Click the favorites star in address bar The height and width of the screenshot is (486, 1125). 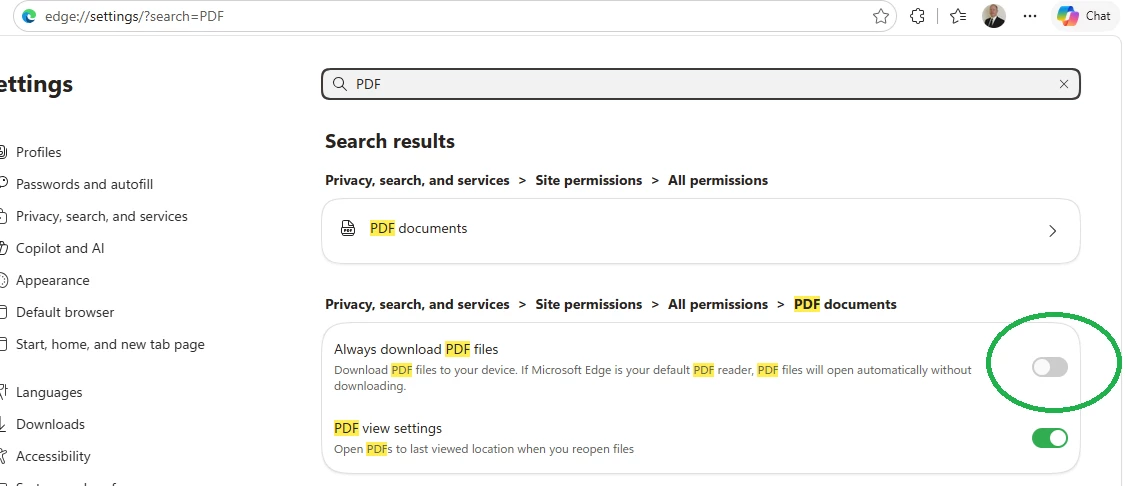[881, 16]
